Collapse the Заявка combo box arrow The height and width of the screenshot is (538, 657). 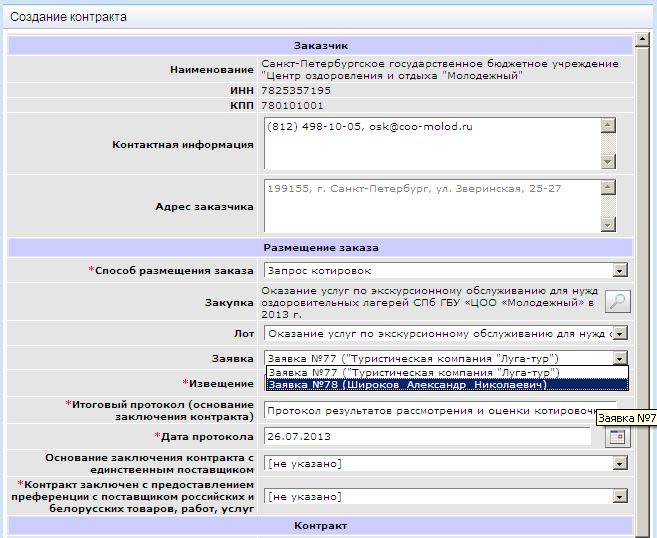point(619,358)
